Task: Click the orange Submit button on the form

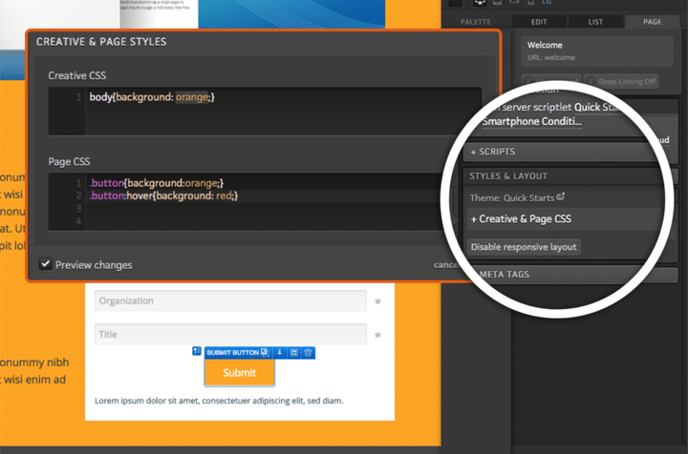Action: 239,373
